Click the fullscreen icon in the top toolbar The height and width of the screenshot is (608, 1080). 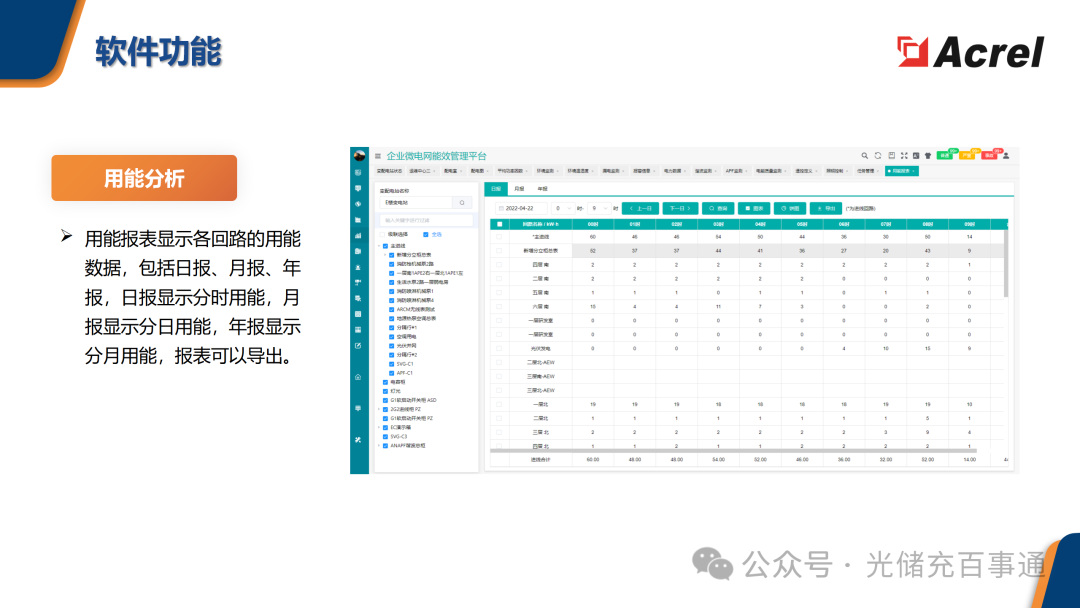(903, 155)
